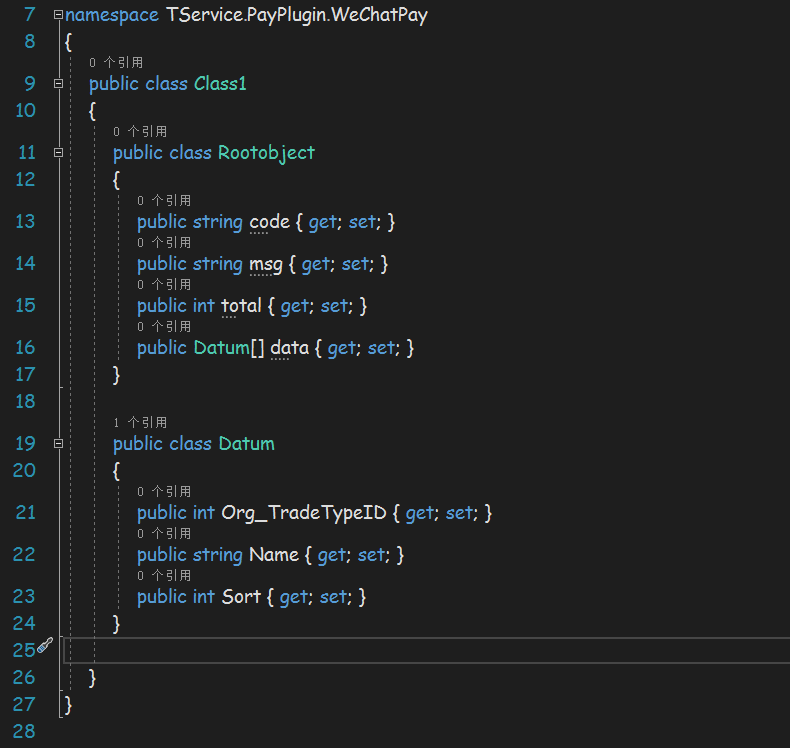Click closing brace on line 24
Viewport: 790px width, 748px height.
point(116,624)
